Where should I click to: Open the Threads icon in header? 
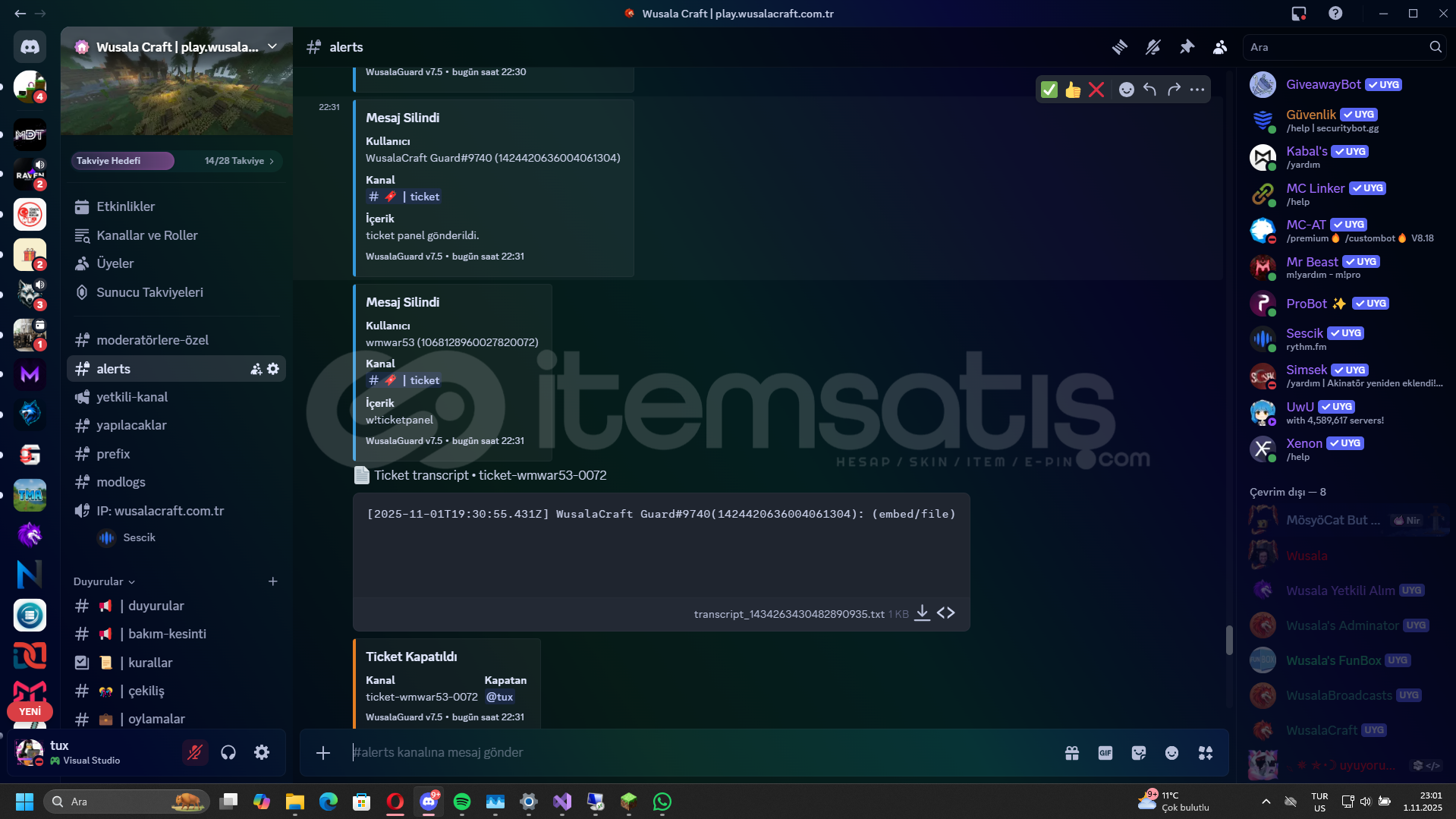tap(1119, 47)
